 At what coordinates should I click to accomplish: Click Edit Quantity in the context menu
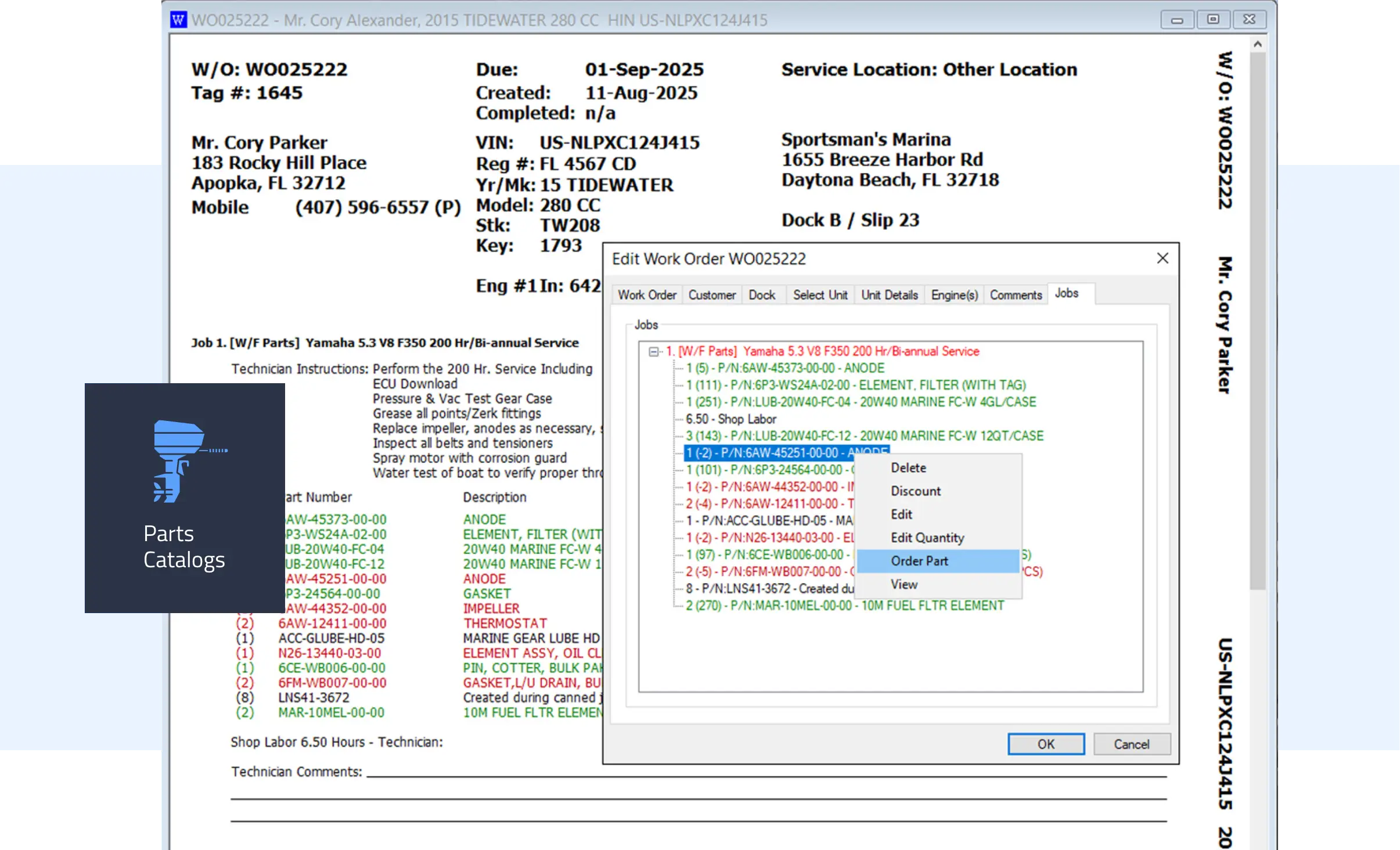(927, 537)
